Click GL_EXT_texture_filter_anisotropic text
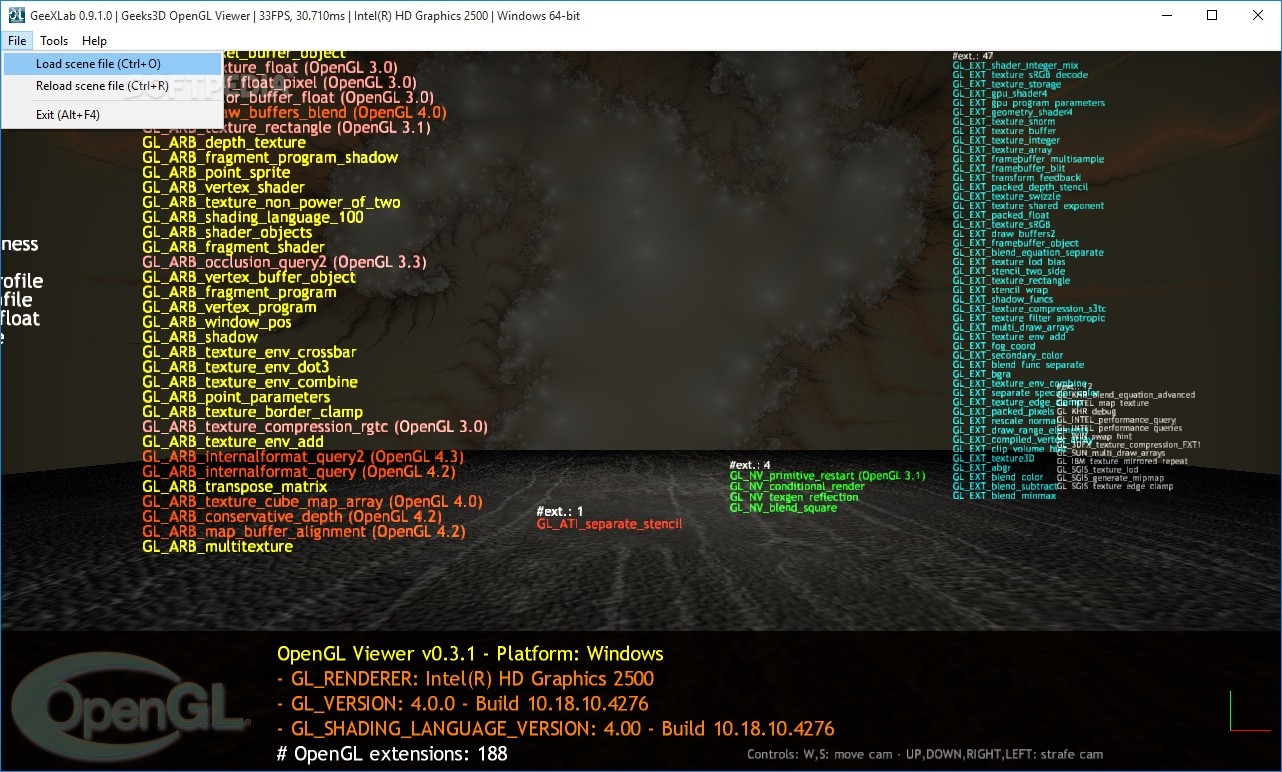 click(1028, 318)
